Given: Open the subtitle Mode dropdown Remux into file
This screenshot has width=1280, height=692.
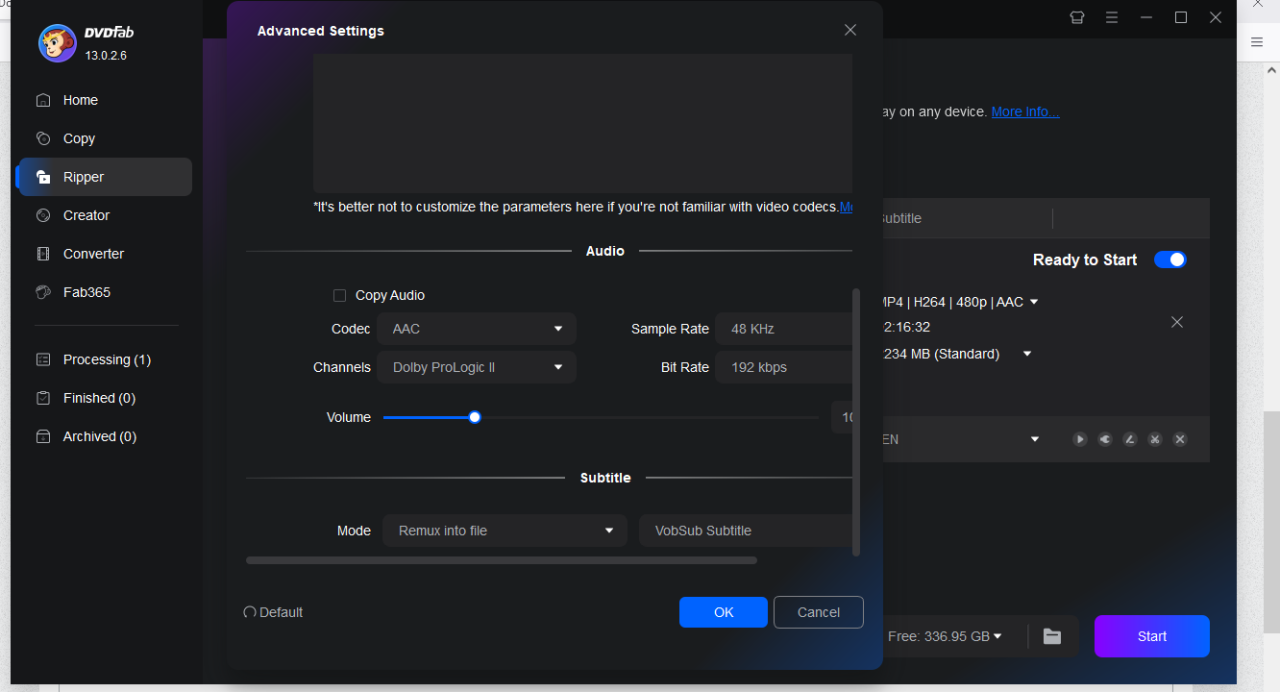Looking at the screenshot, I should click(x=505, y=531).
